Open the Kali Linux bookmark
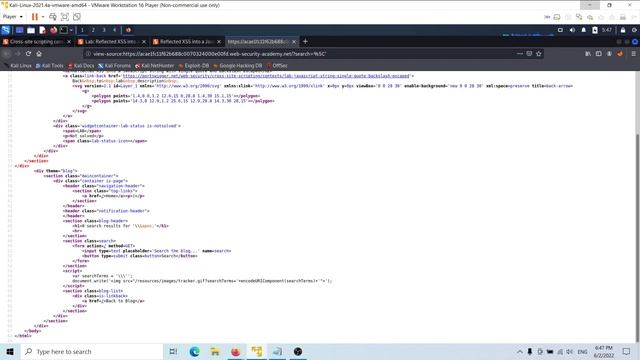This screenshot has width=640, height=360. click(x=18, y=65)
